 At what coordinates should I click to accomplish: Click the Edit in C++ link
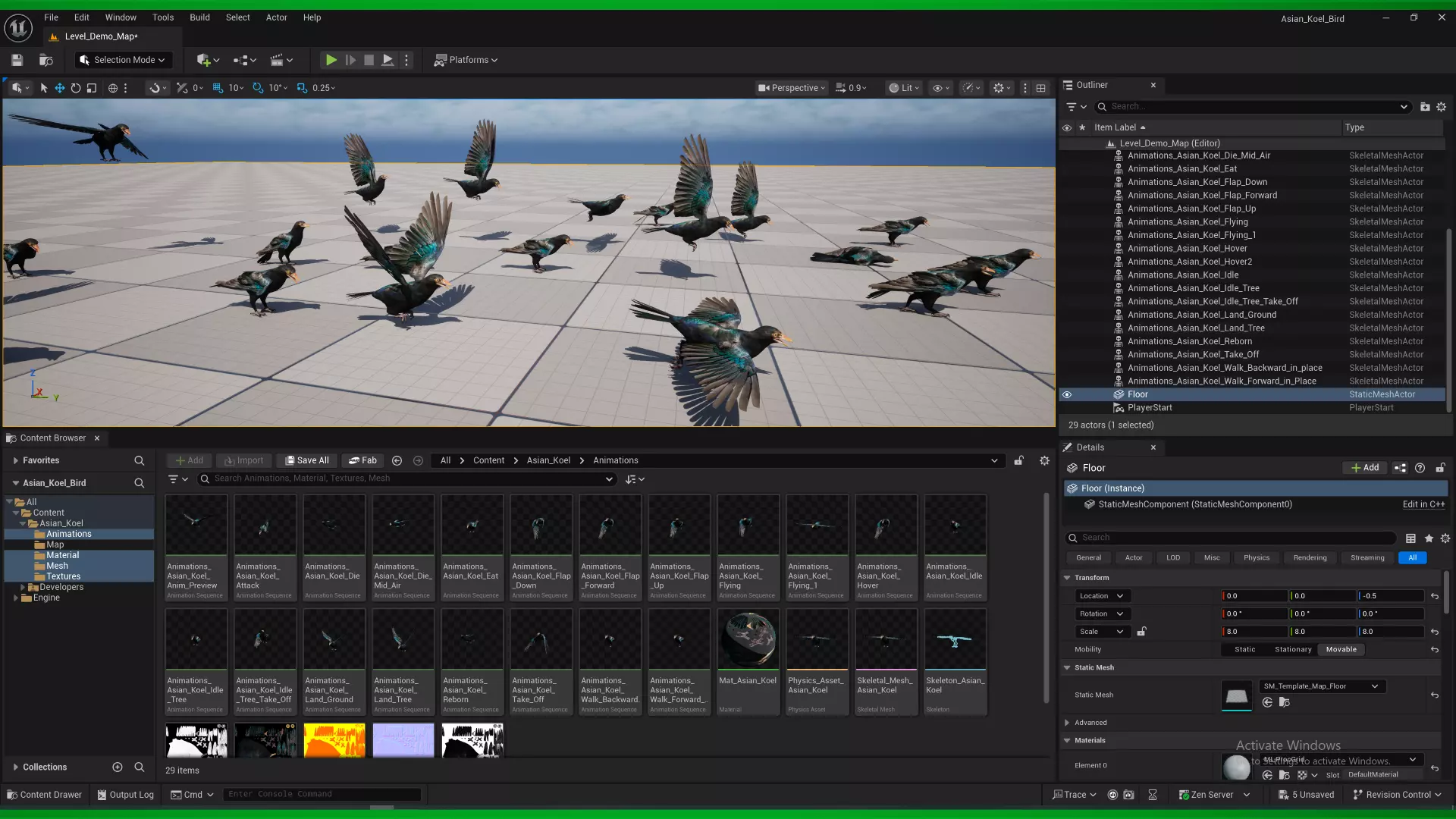coord(1423,504)
